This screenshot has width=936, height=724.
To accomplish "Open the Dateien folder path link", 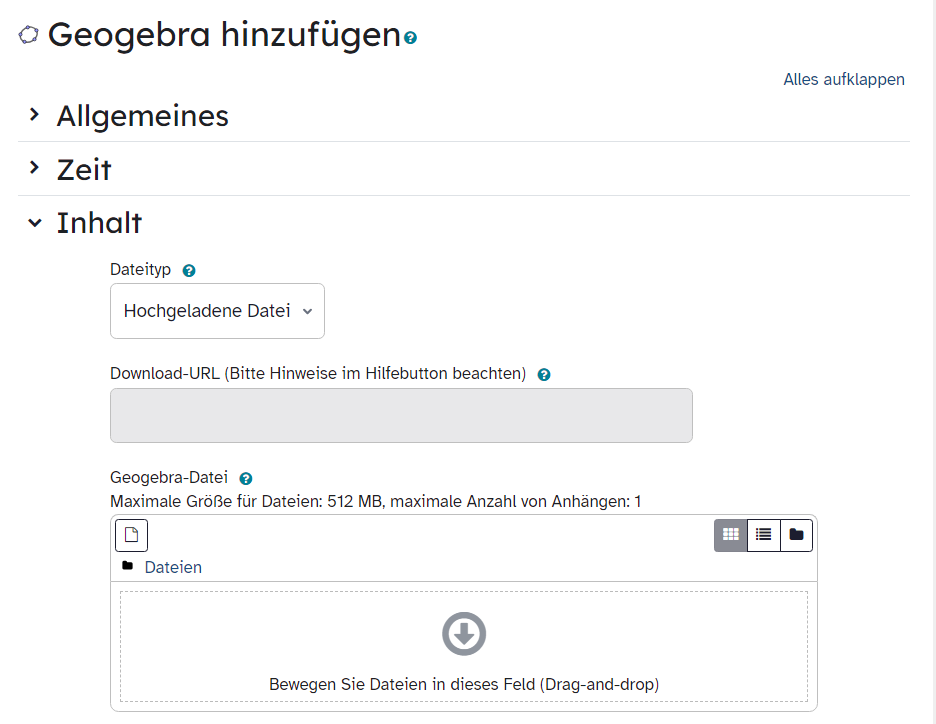I will click(173, 568).
